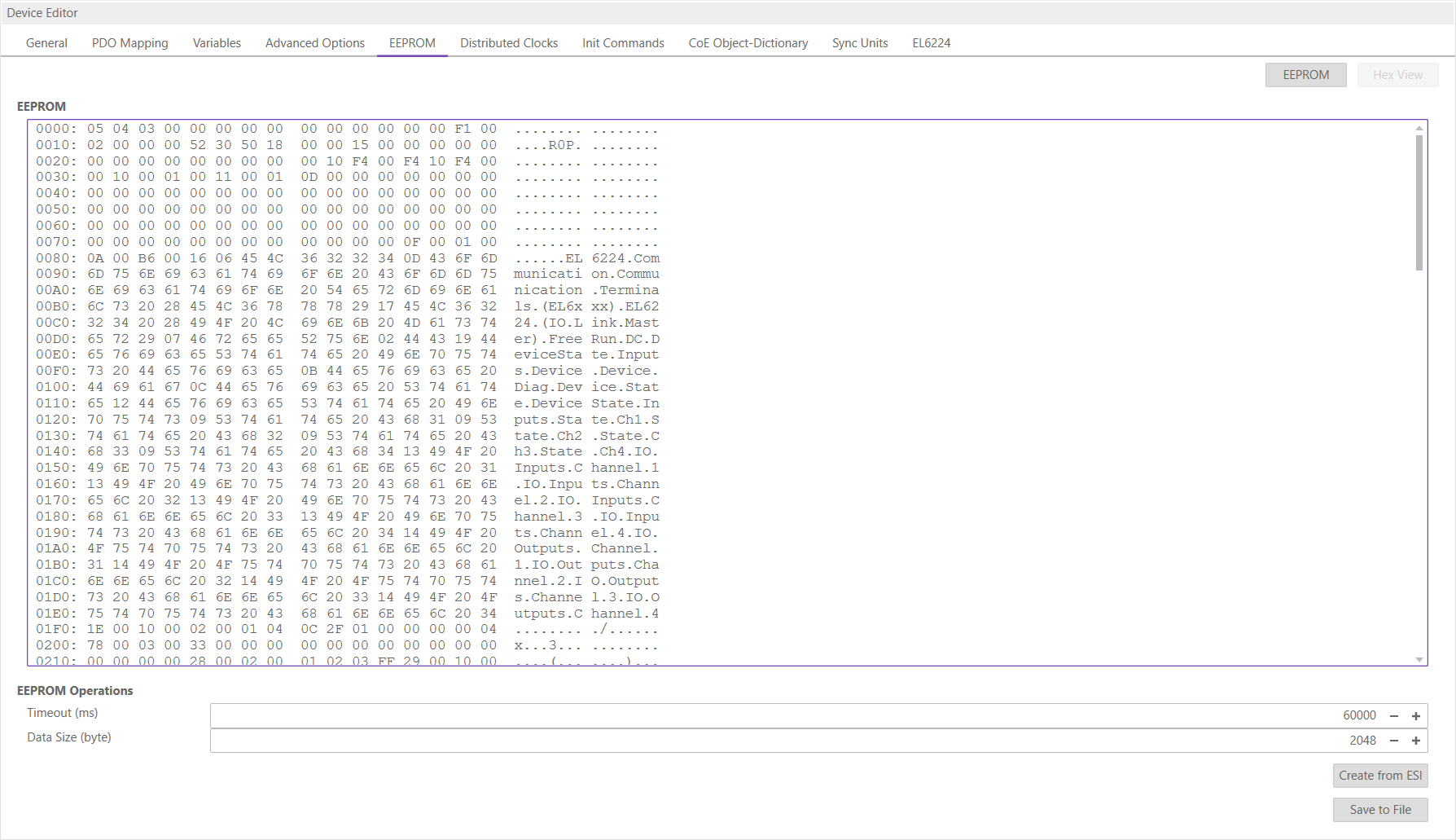Click the Create from ESI button

[x=1379, y=775]
